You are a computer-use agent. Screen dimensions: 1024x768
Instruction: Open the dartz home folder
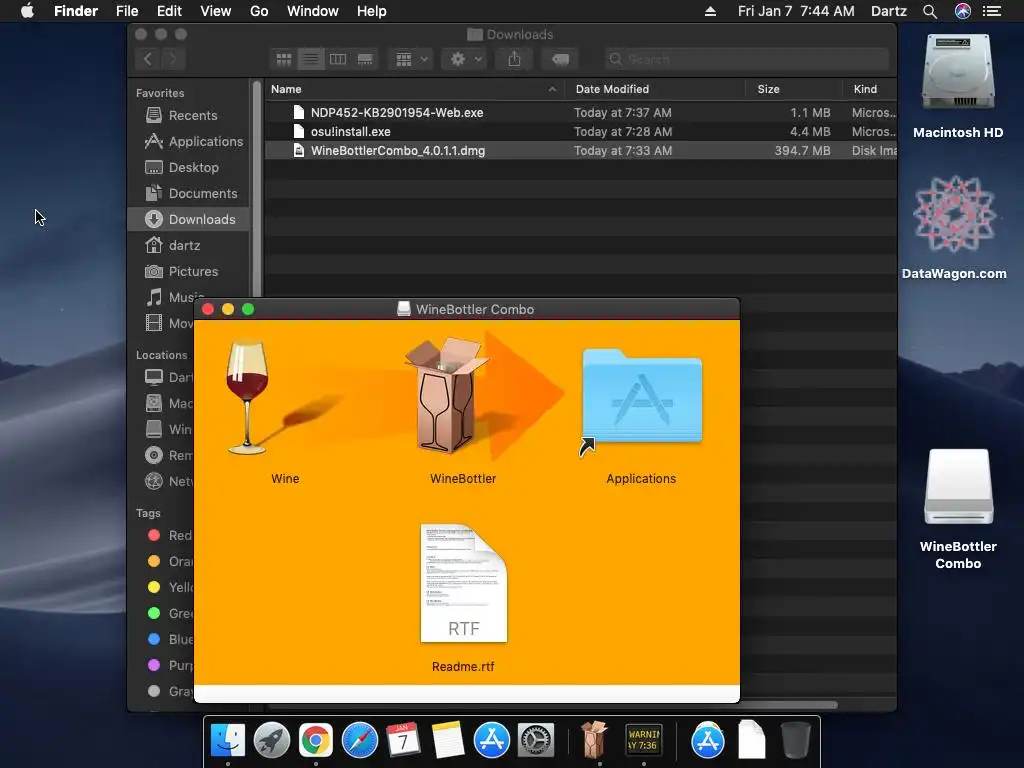pyautogui.click(x=189, y=246)
